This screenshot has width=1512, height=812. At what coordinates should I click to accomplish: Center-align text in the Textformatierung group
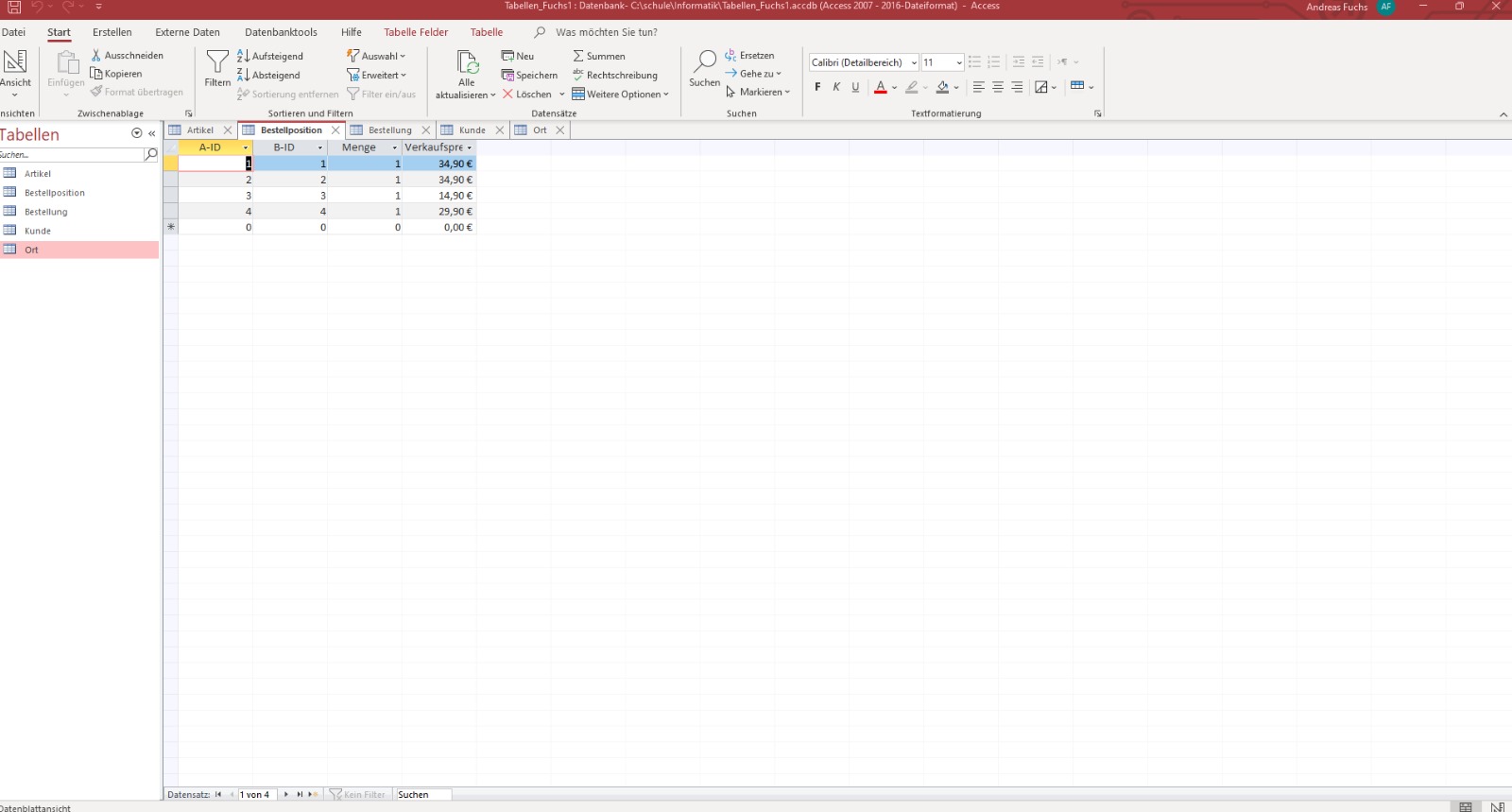click(x=998, y=87)
